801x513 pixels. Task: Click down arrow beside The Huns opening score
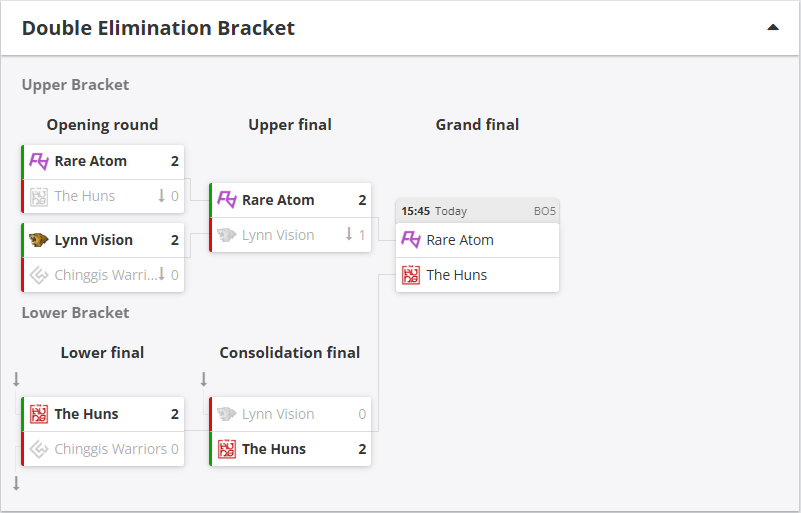pos(161,196)
